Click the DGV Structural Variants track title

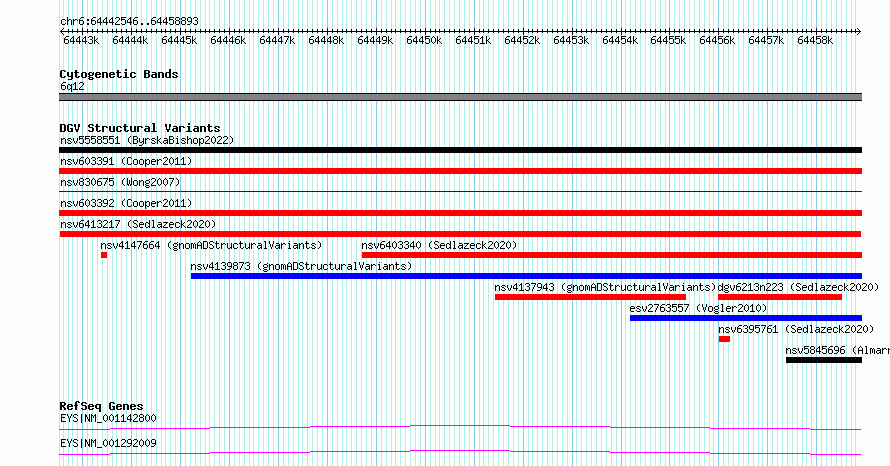click(140, 128)
